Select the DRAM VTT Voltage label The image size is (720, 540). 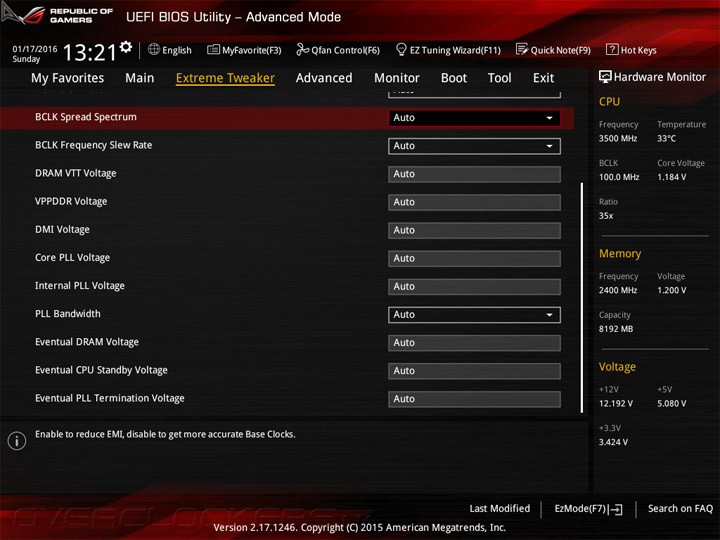pyautogui.click(x=76, y=174)
